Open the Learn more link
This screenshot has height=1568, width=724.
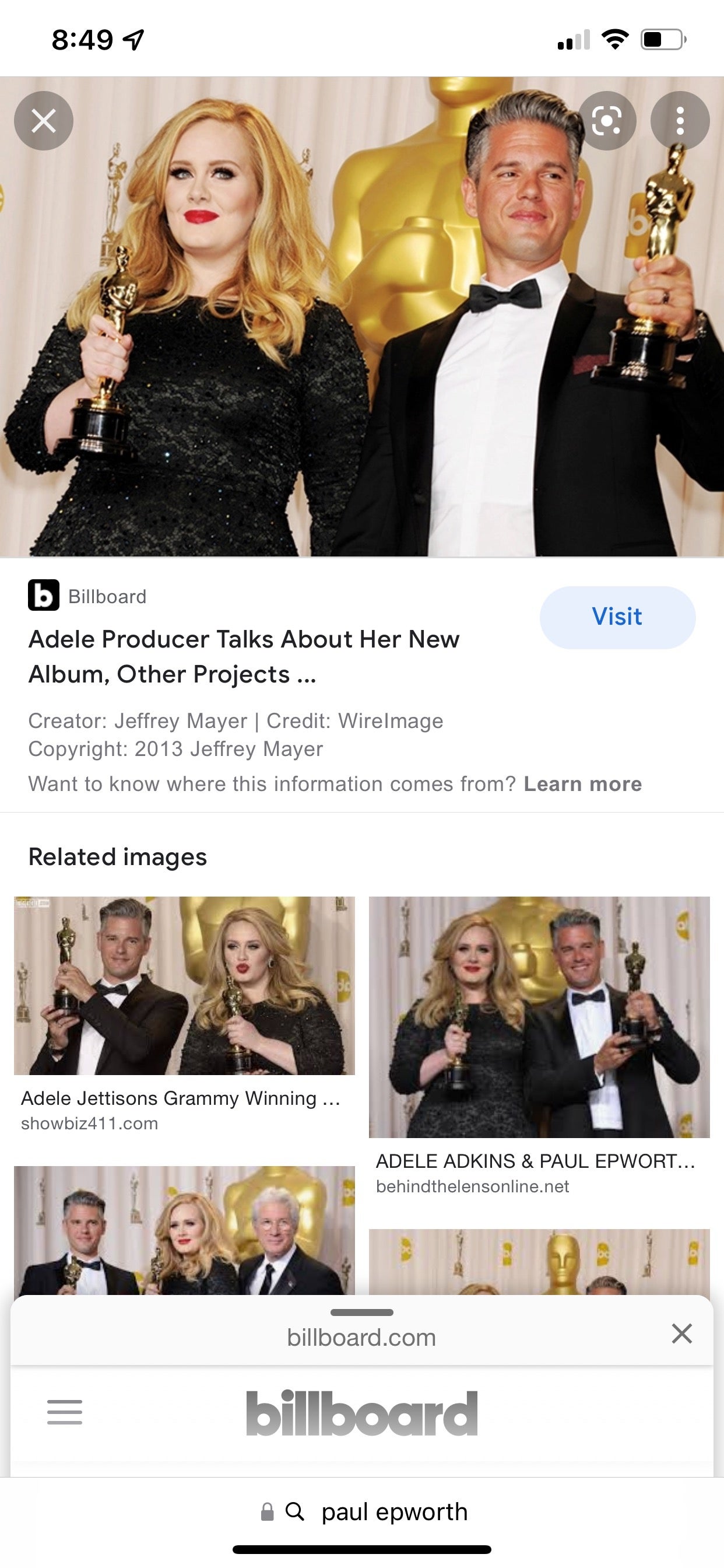(583, 784)
